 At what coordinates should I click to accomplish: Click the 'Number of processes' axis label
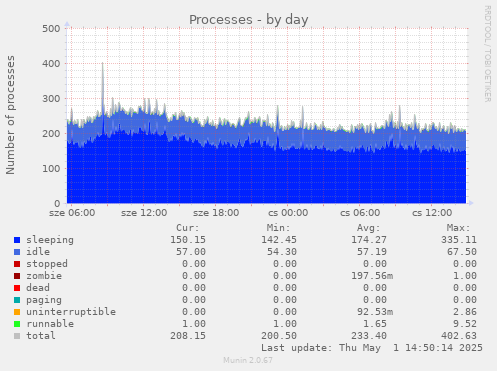pyautogui.click(x=10, y=115)
